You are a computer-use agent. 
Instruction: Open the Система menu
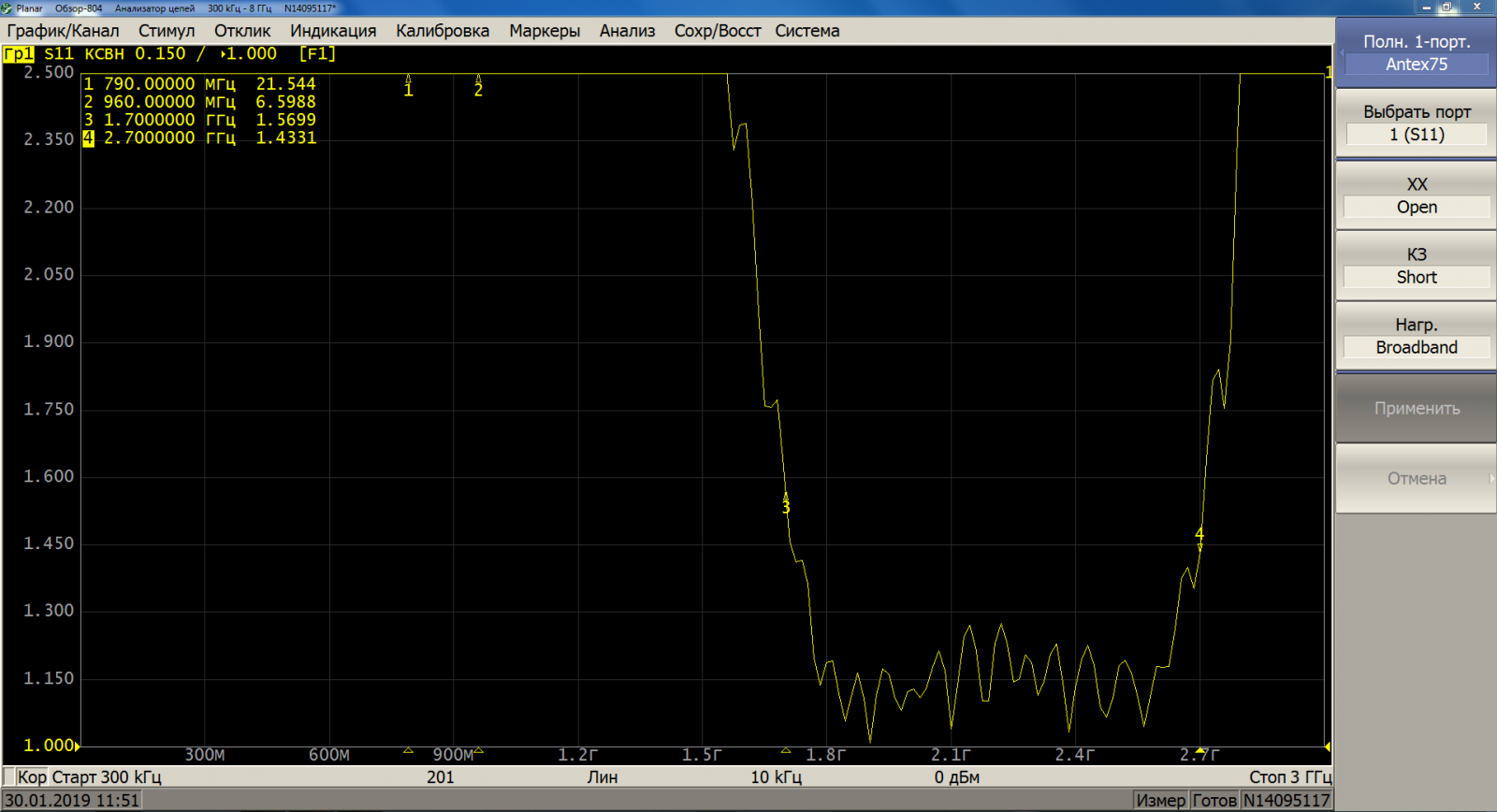tap(807, 31)
